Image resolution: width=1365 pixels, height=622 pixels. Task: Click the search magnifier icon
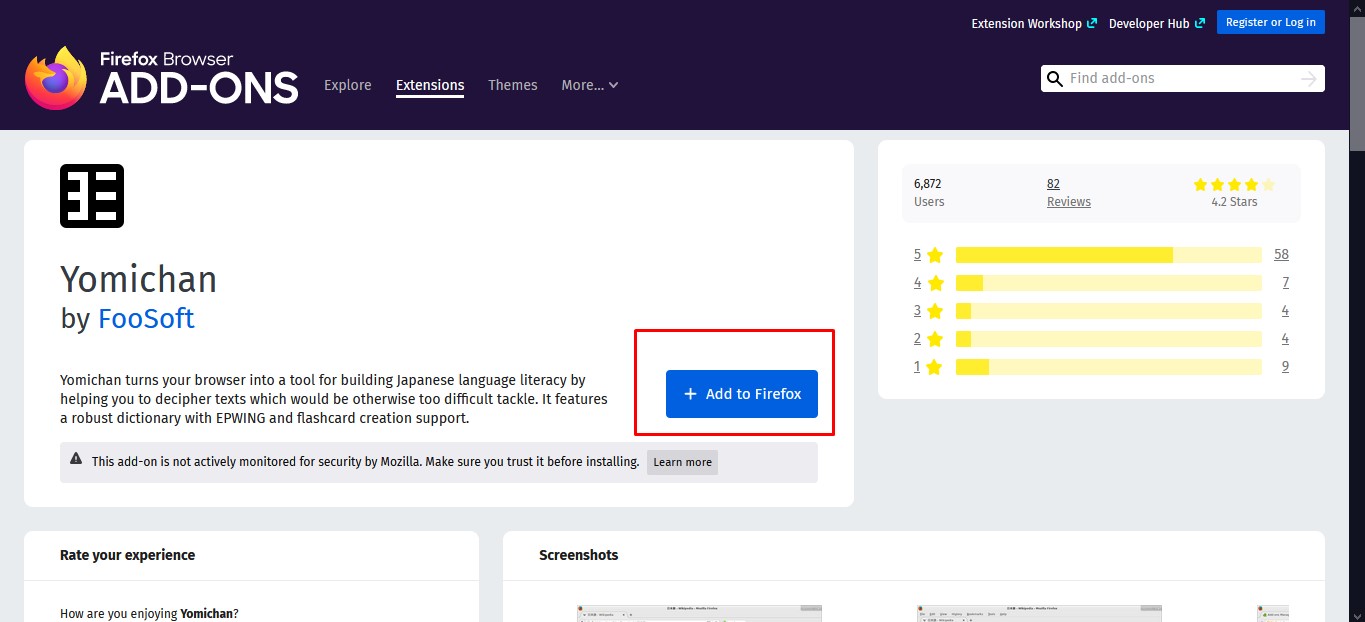coord(1053,79)
